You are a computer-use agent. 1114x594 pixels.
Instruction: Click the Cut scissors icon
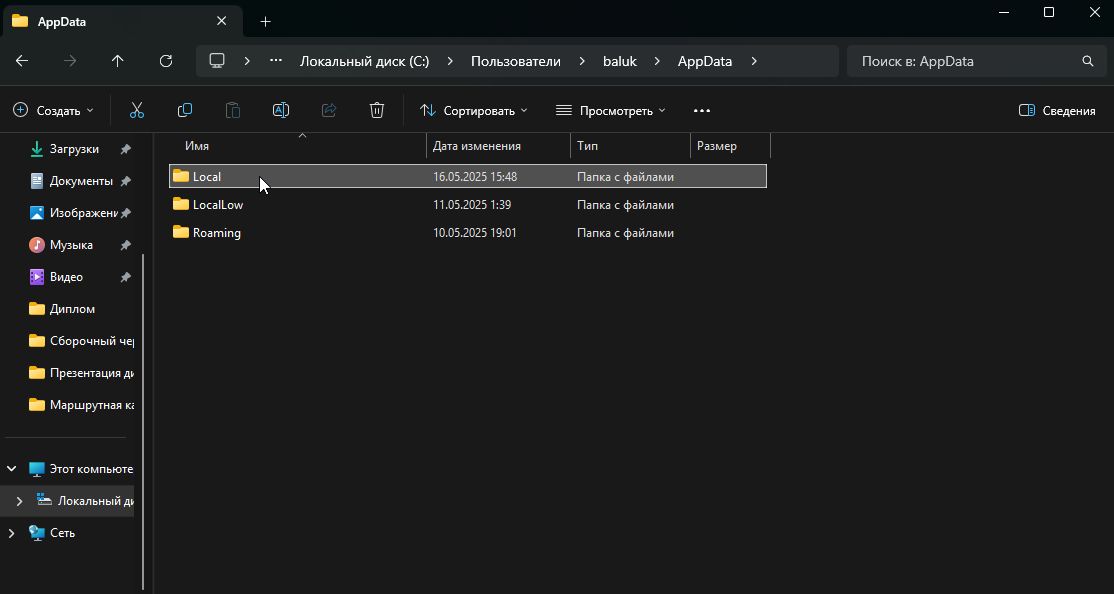pyautogui.click(x=137, y=110)
